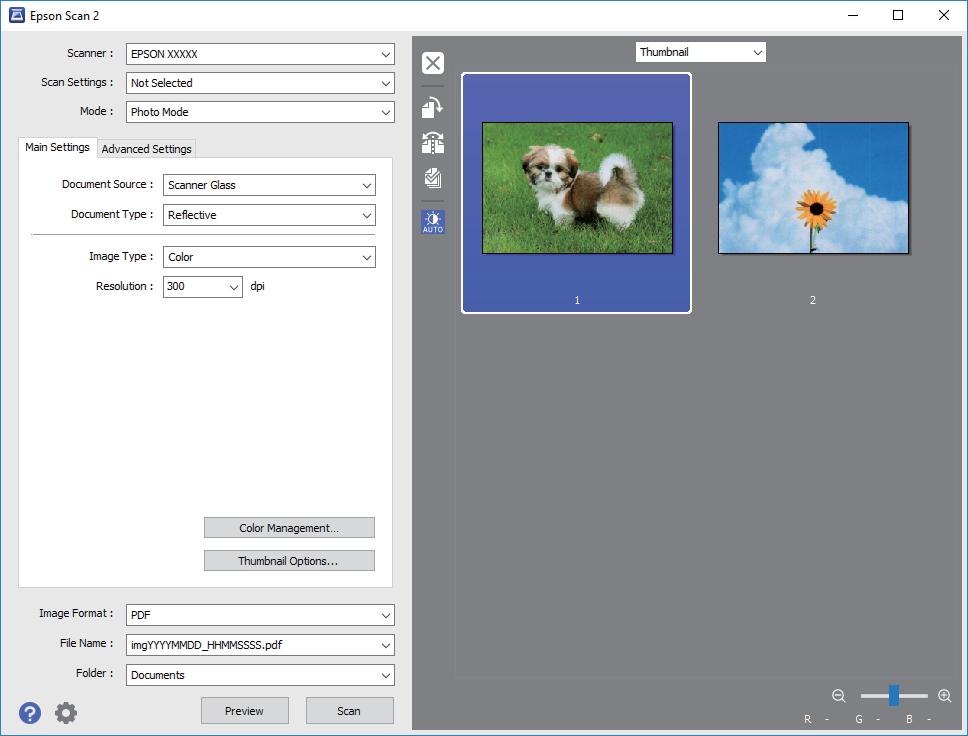Click the thumbnail number 2 label
This screenshot has height=736, width=968.
pyautogui.click(x=813, y=300)
